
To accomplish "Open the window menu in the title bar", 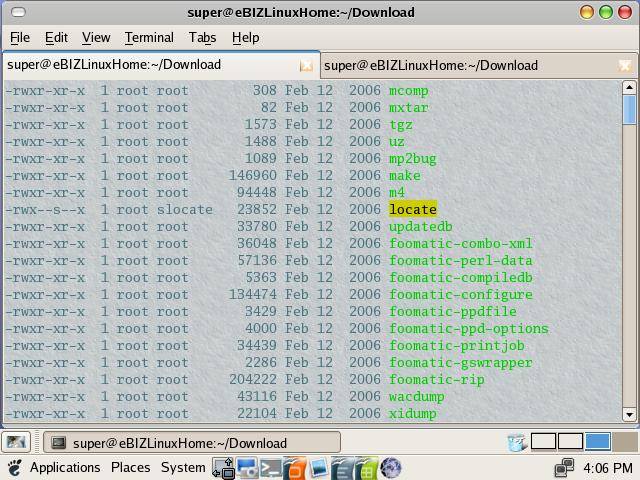I will click(13, 12).
